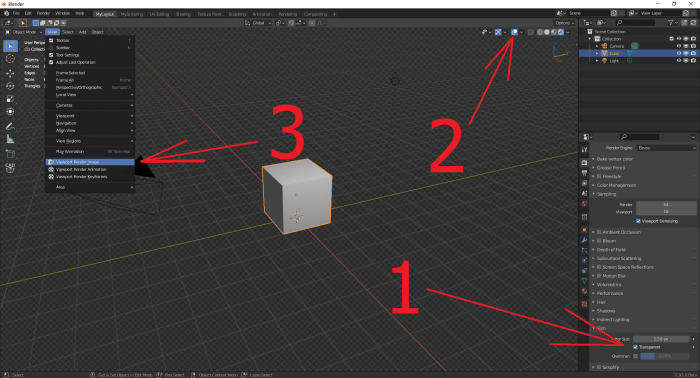Click the Filter Size value field
This screenshot has height=378, width=700.
661,339
